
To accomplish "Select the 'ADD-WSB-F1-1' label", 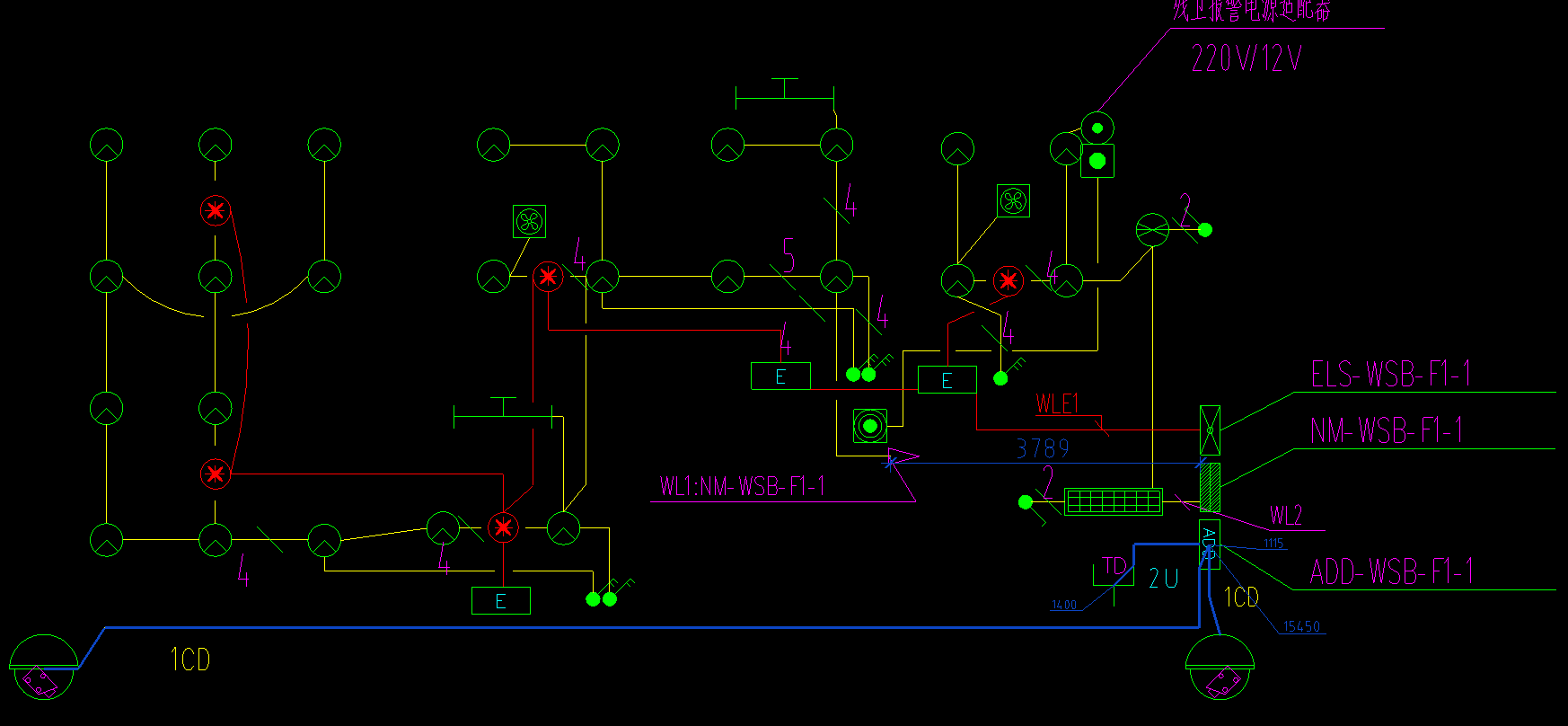I will pyautogui.click(x=1390, y=571).
